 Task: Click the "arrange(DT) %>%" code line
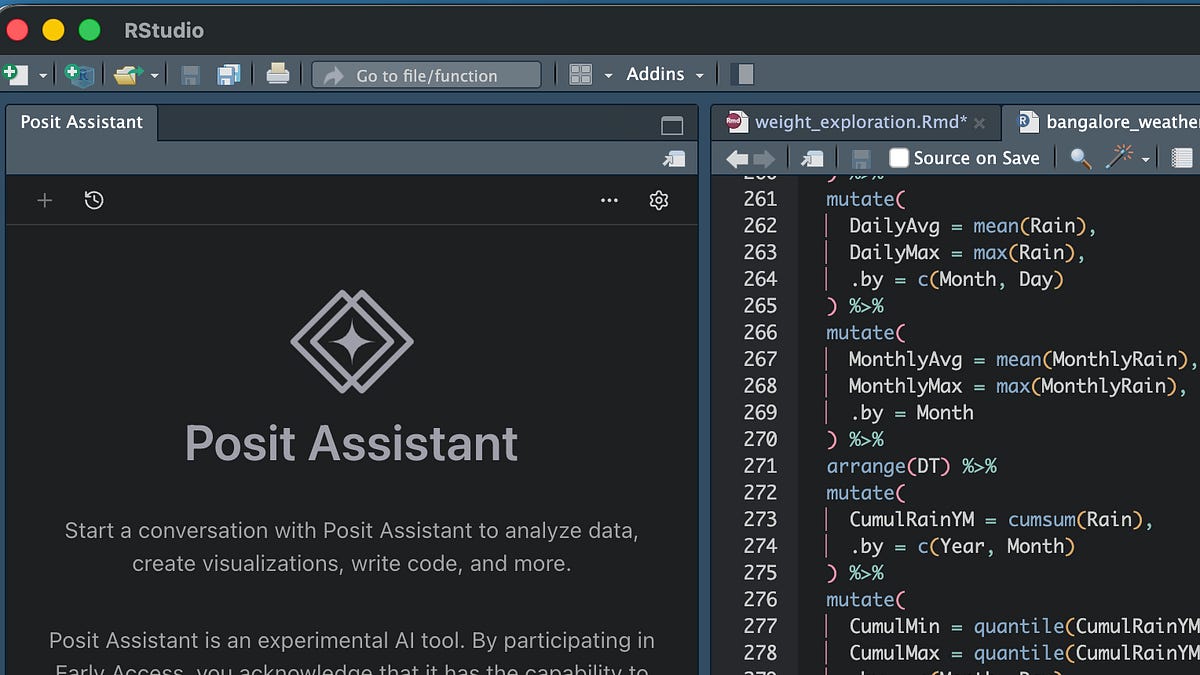click(x=911, y=466)
